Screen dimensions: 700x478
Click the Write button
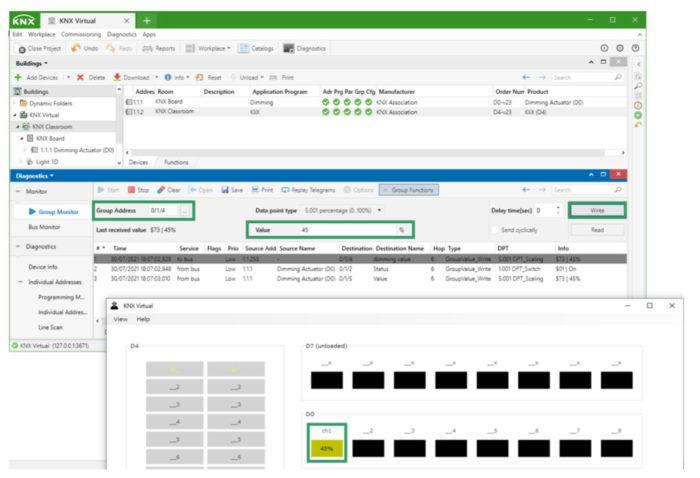pos(597,210)
